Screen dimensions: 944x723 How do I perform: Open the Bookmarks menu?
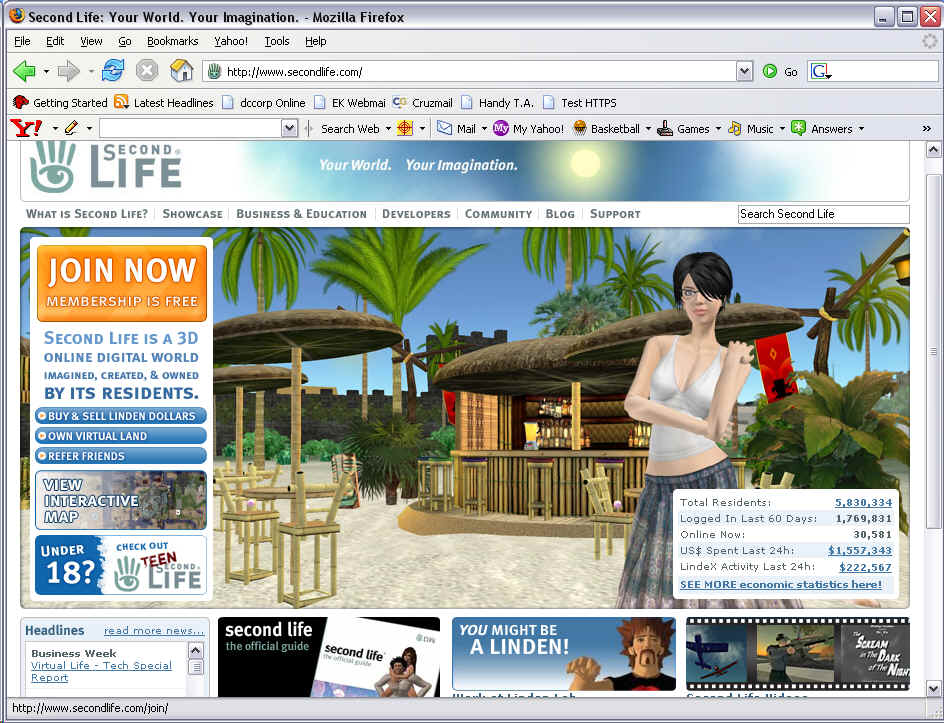[x=172, y=41]
